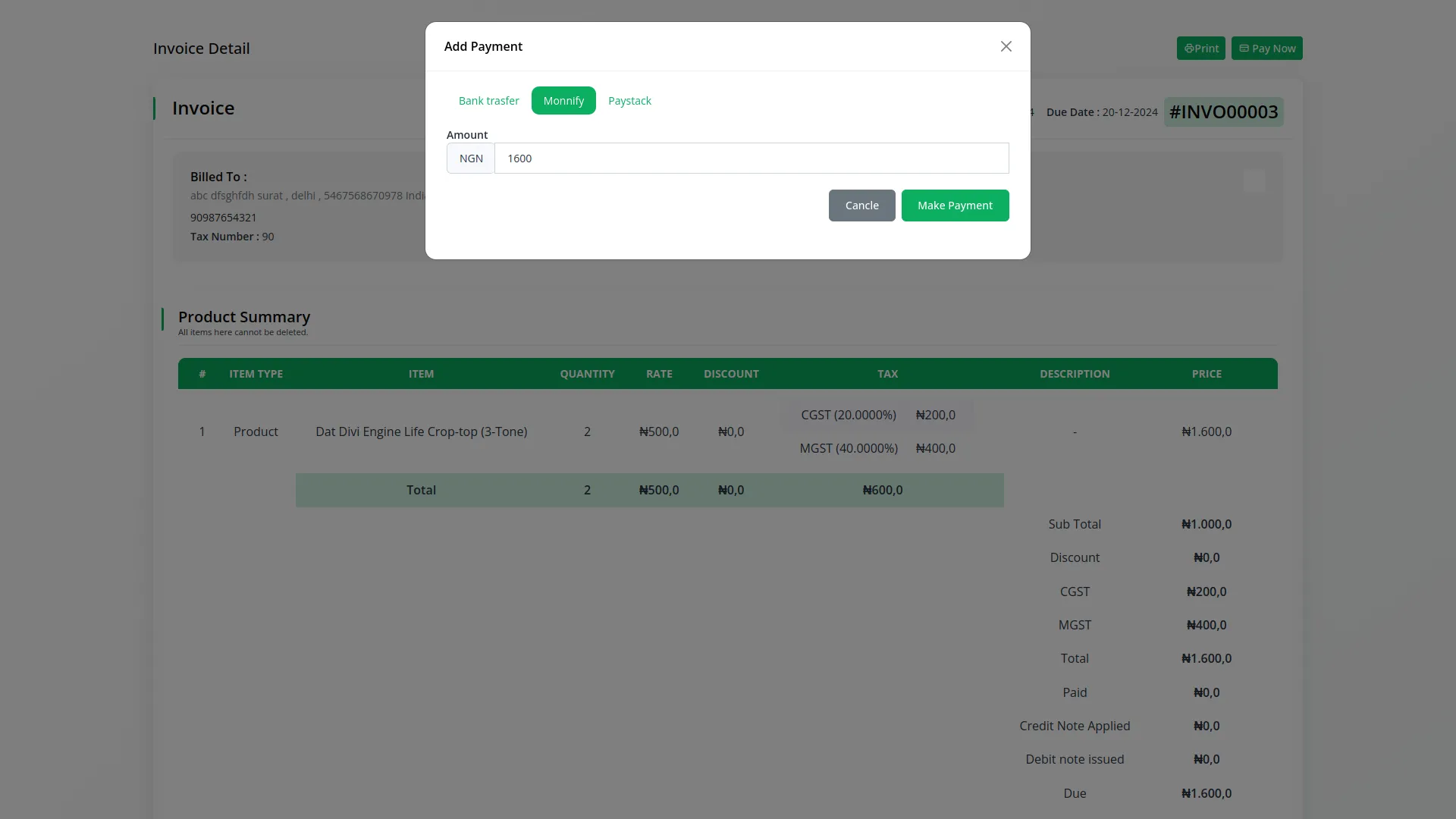The height and width of the screenshot is (819, 1456).
Task: Click the Product Summary heading
Action: 243,317
